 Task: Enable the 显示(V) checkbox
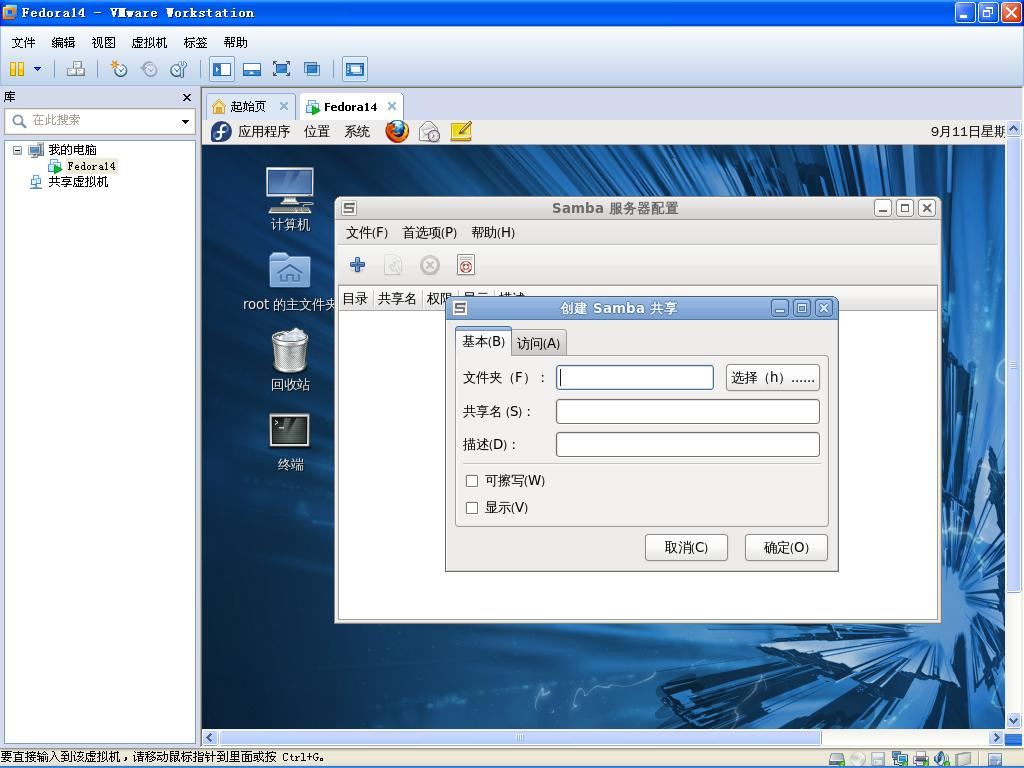tap(472, 508)
